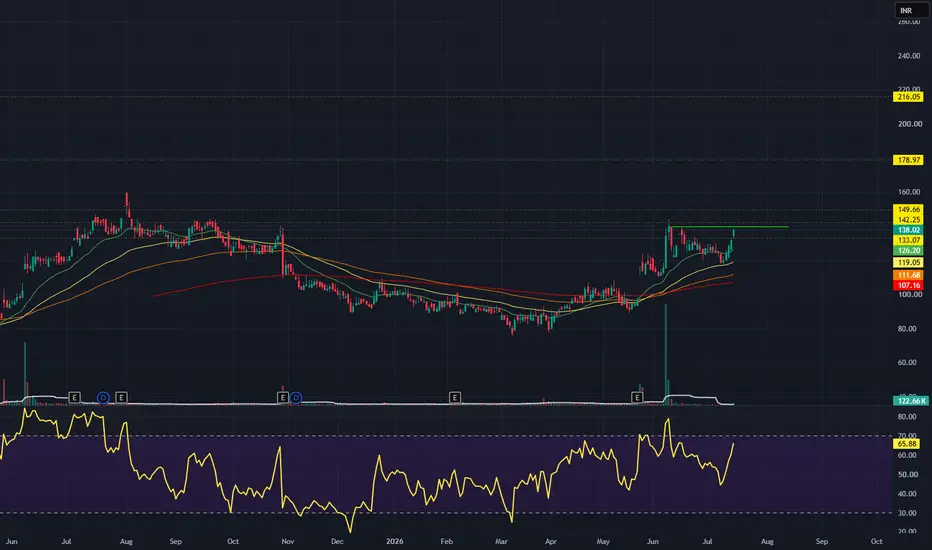Click the 122.66K volume label
Image resolution: width=932 pixels, height=550 pixels.
(911, 401)
